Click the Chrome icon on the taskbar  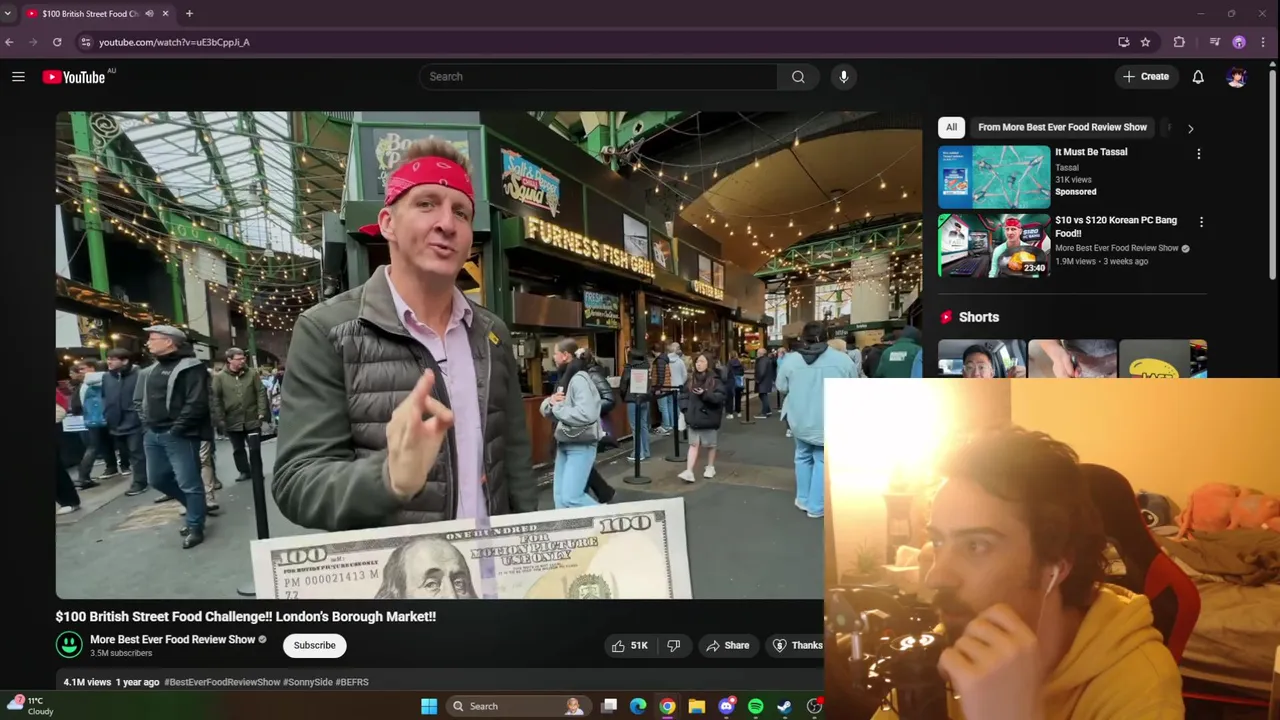[667, 706]
